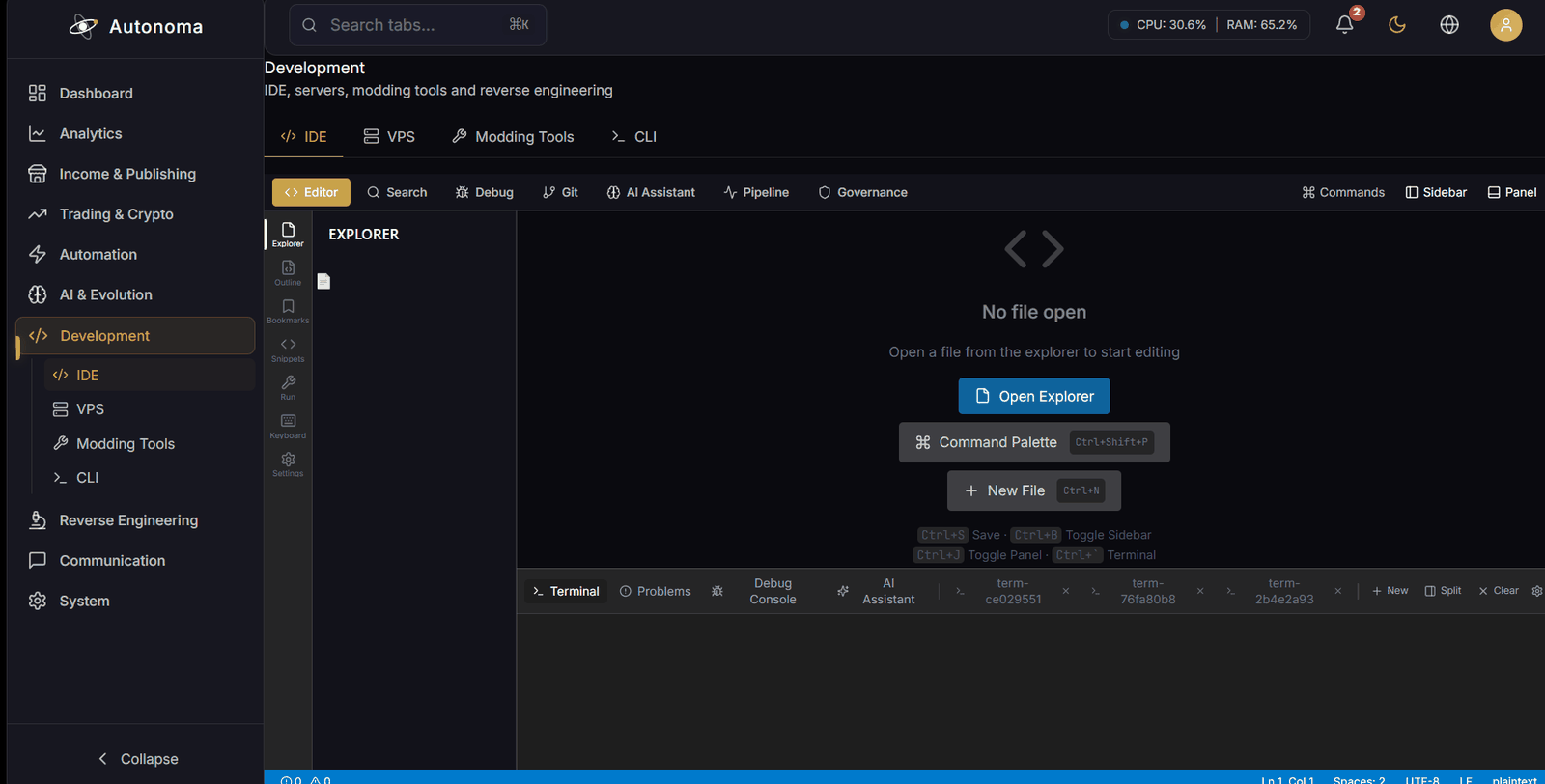Close terminal term-ce029551
This screenshot has width=1545, height=784.
coord(1066,591)
